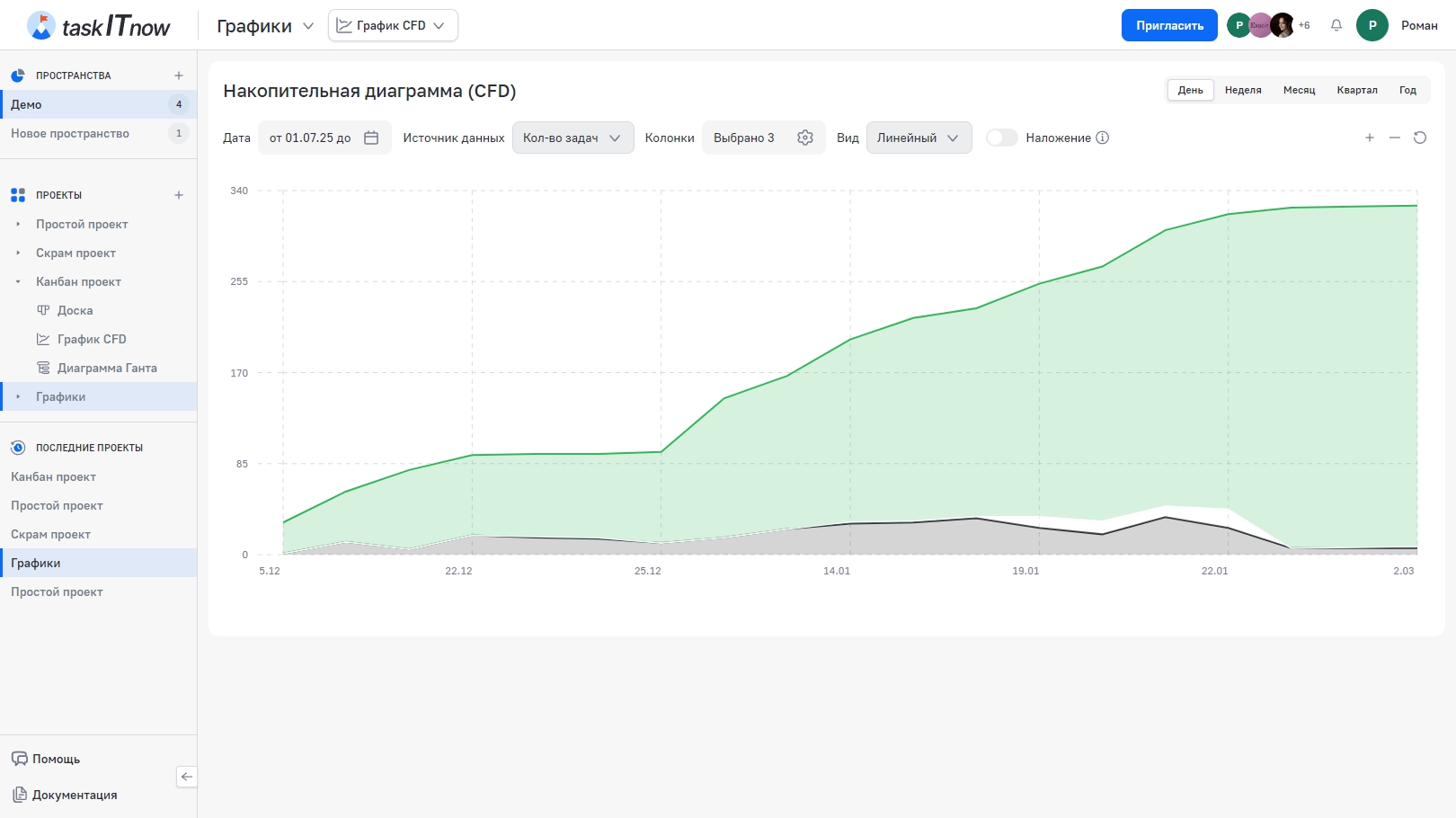
Task: Select the Квартал period tab
Action: click(x=1356, y=90)
